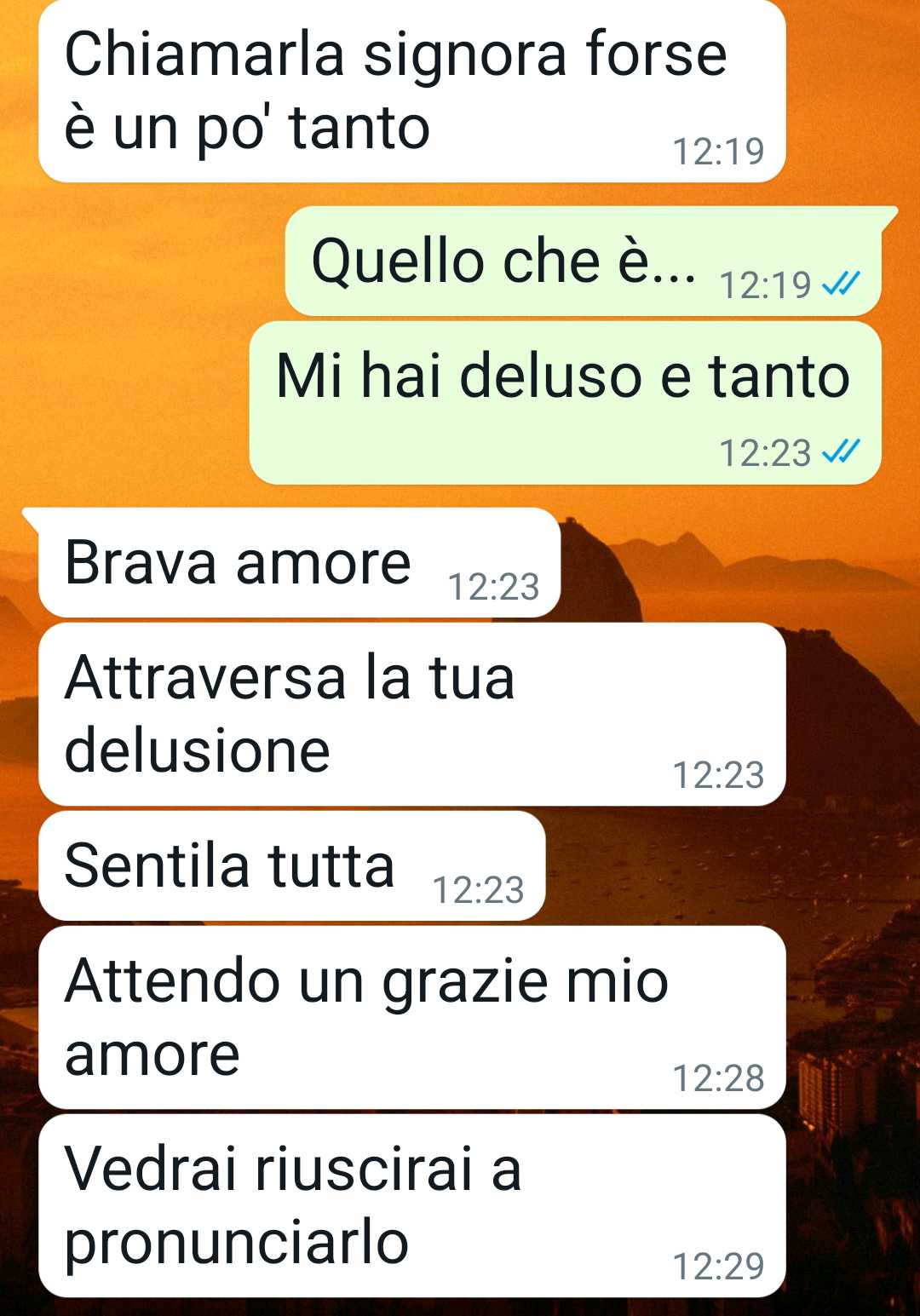Select the "Sentila tutta" message bubble
Screen dimensions: 920x1316
(292, 865)
